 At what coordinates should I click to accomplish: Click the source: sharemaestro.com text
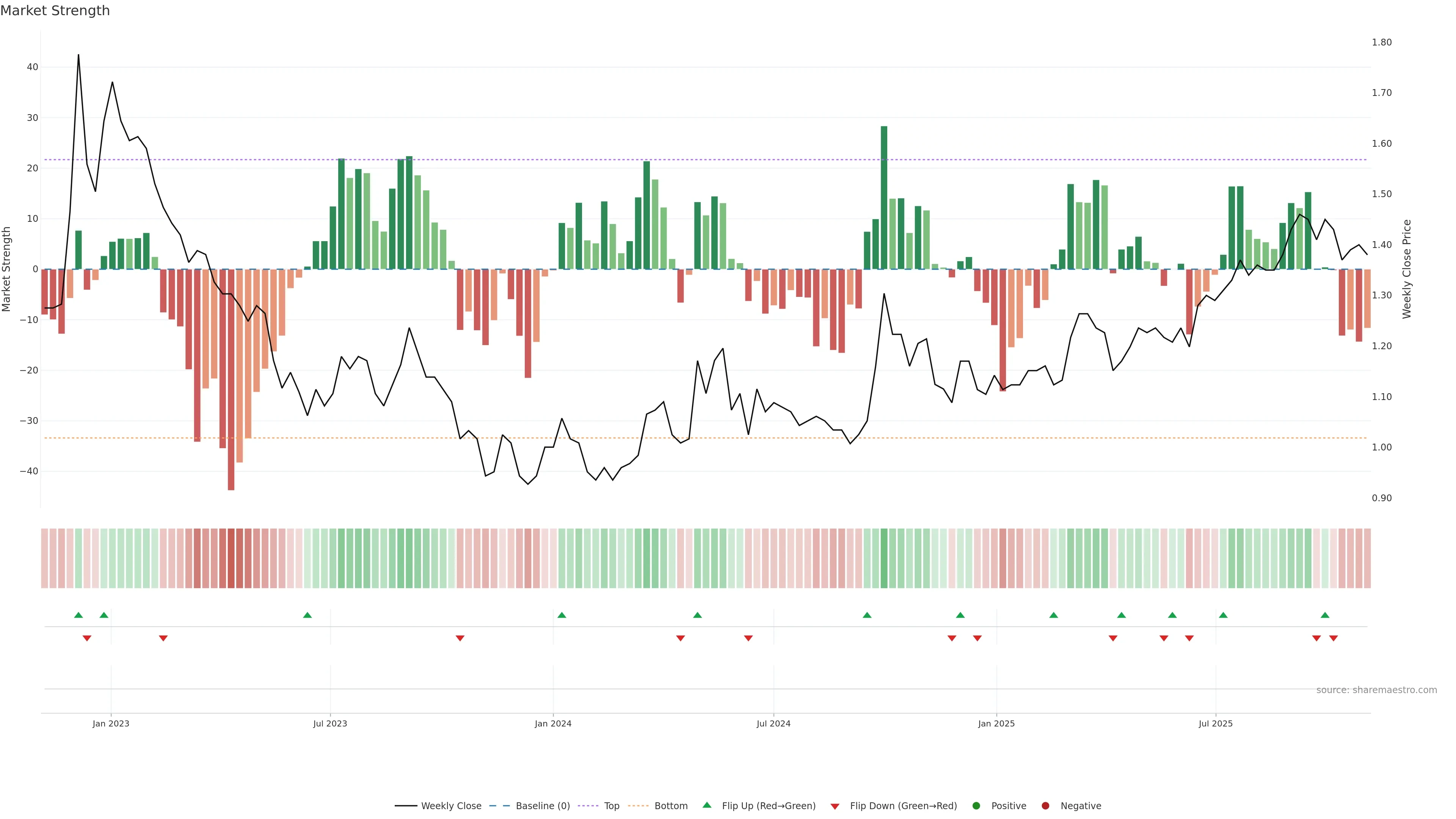(1376, 690)
